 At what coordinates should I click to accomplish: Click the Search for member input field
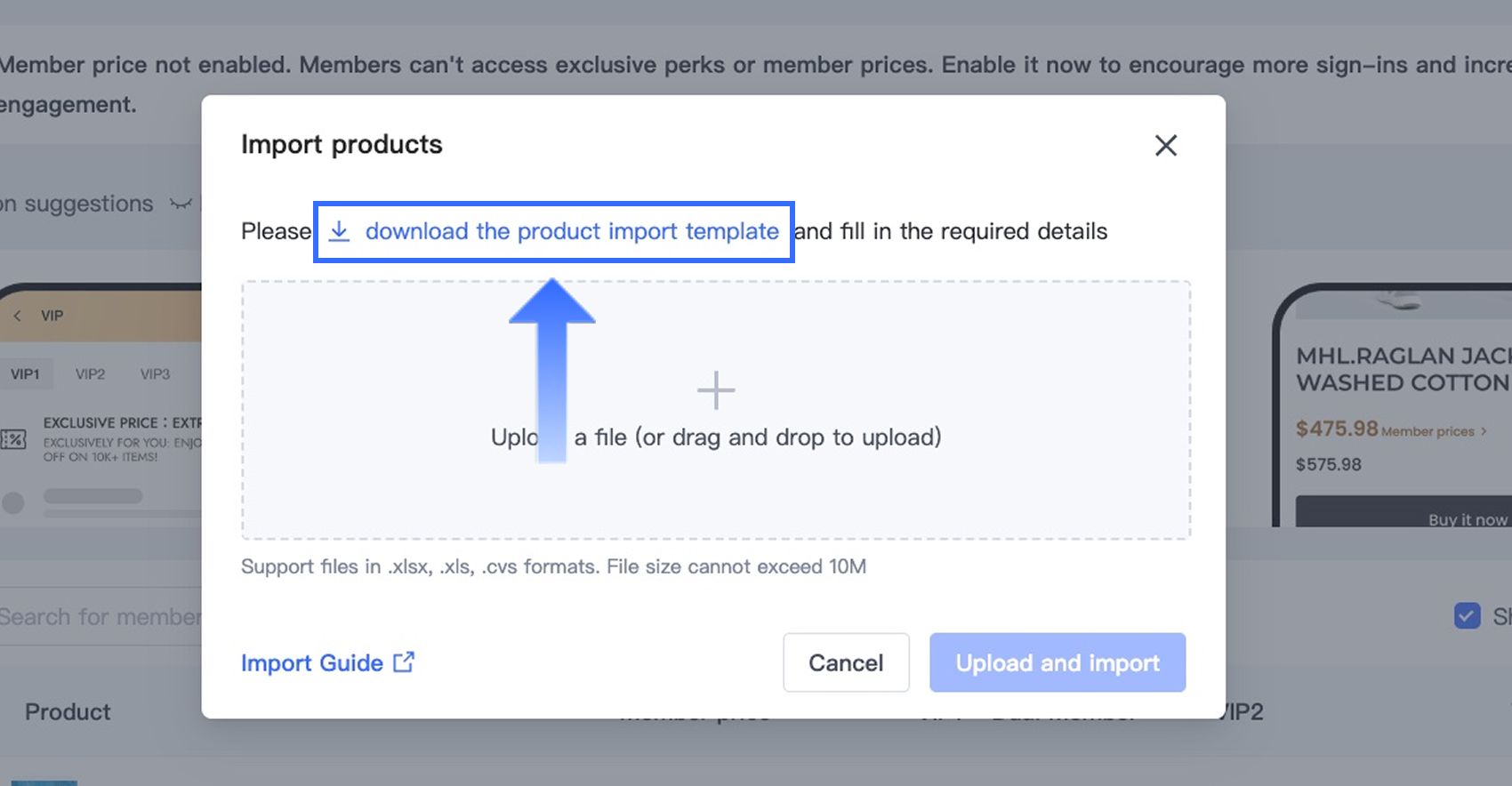[x=100, y=617]
